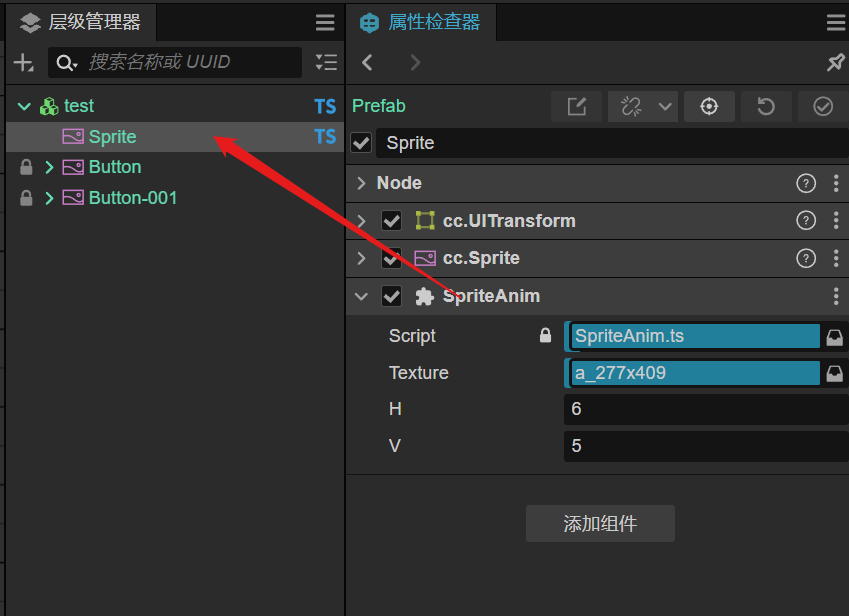Disable the cc.UITransform component checkbox
This screenshot has height=616, width=849.
(391, 221)
